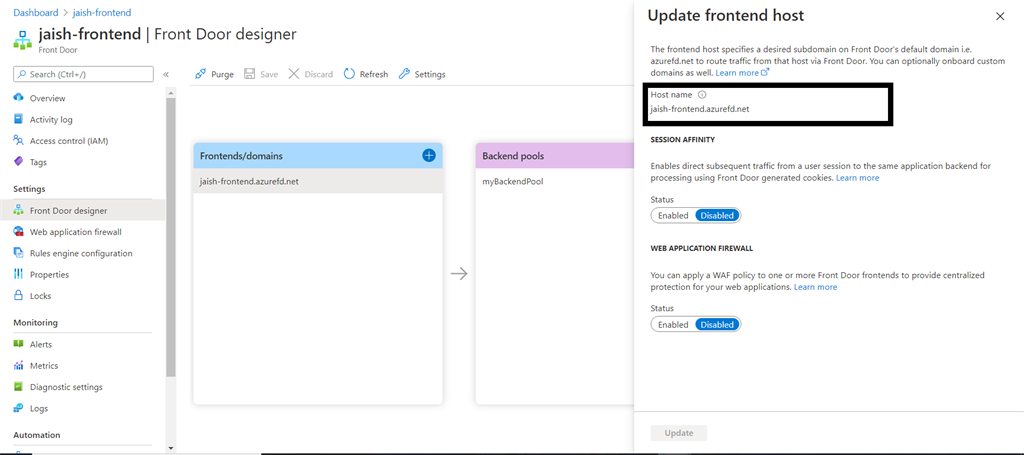Select Disabled for Session Affinity
Screen dimensions: 1024x455
coord(717,215)
